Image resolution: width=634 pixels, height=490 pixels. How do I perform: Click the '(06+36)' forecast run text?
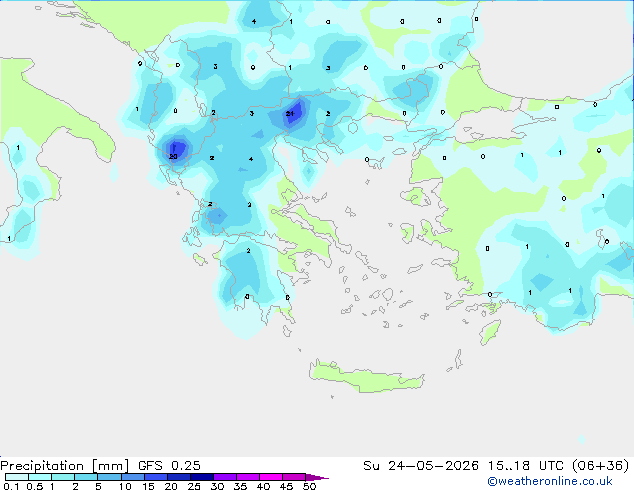click(x=601, y=466)
